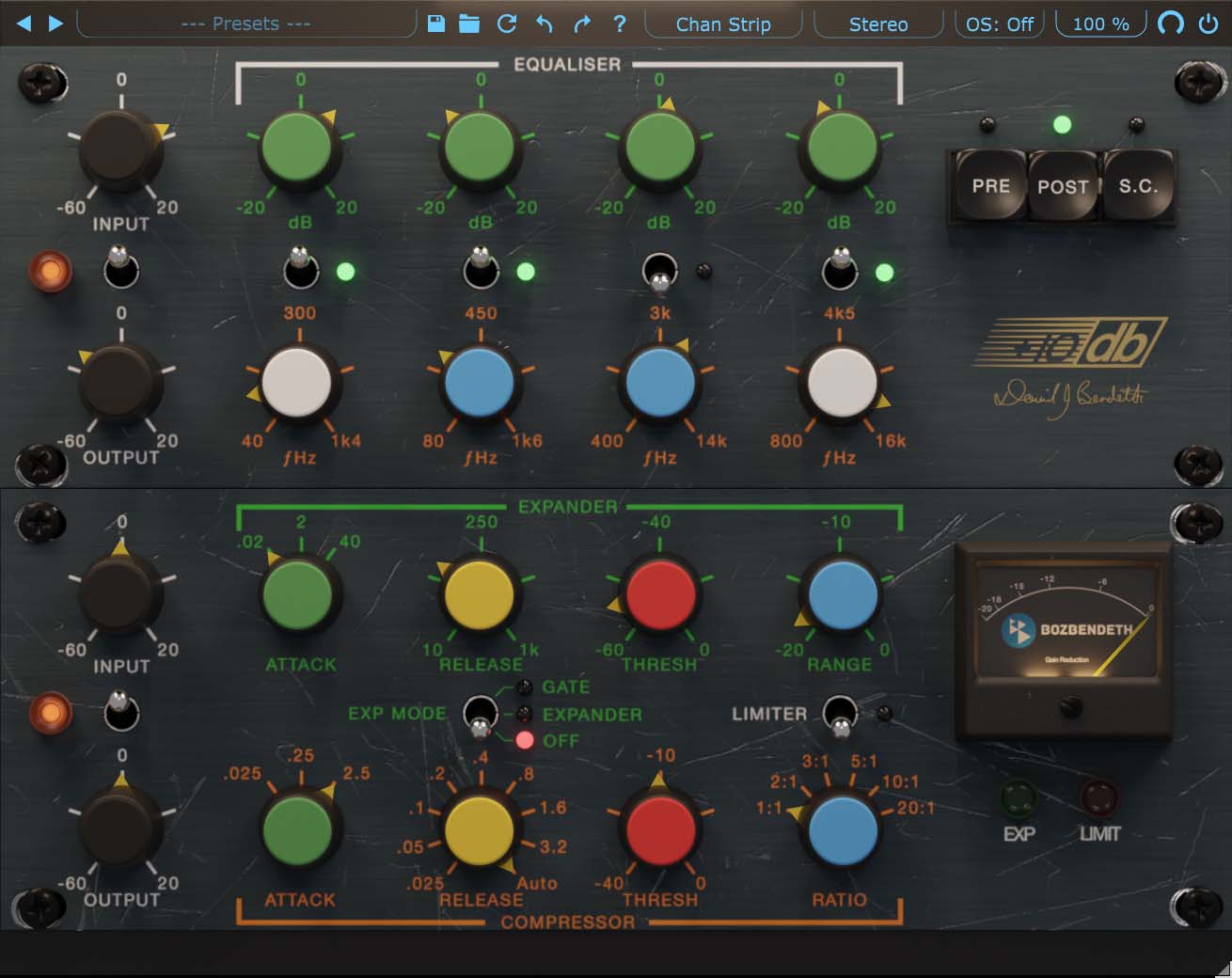Viewport: 1232px width, 978px height.
Task: Open help via the question mark icon
Action: point(619,24)
